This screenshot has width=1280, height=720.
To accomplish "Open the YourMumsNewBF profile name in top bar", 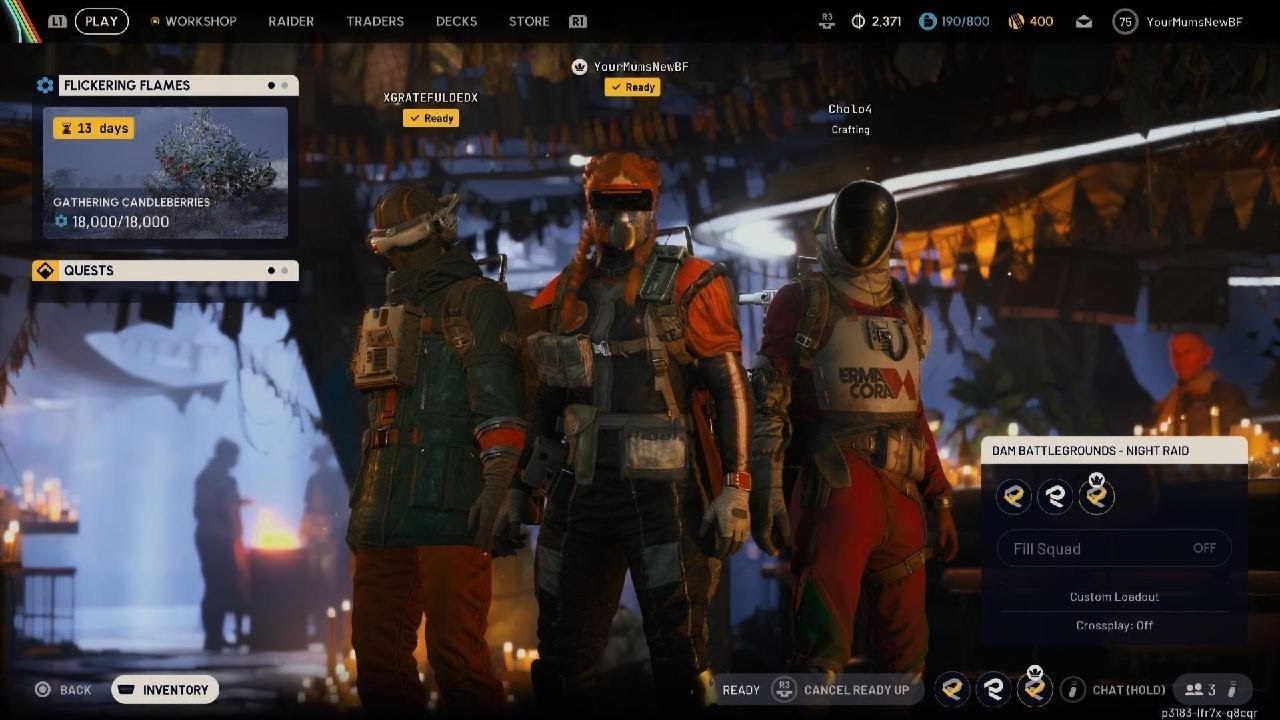I will (1194, 22).
